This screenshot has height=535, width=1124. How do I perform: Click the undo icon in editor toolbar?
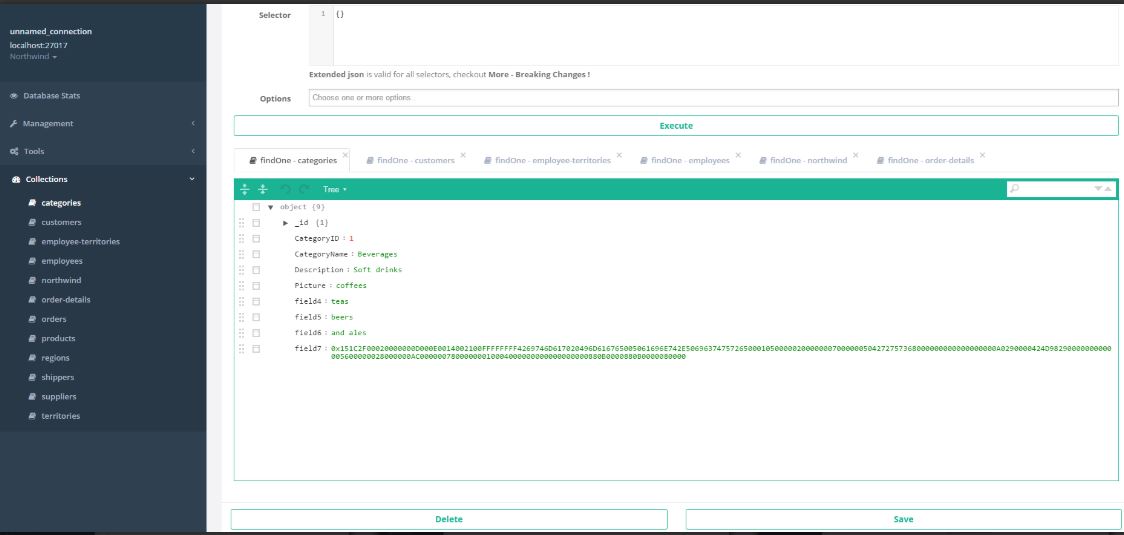click(x=285, y=189)
